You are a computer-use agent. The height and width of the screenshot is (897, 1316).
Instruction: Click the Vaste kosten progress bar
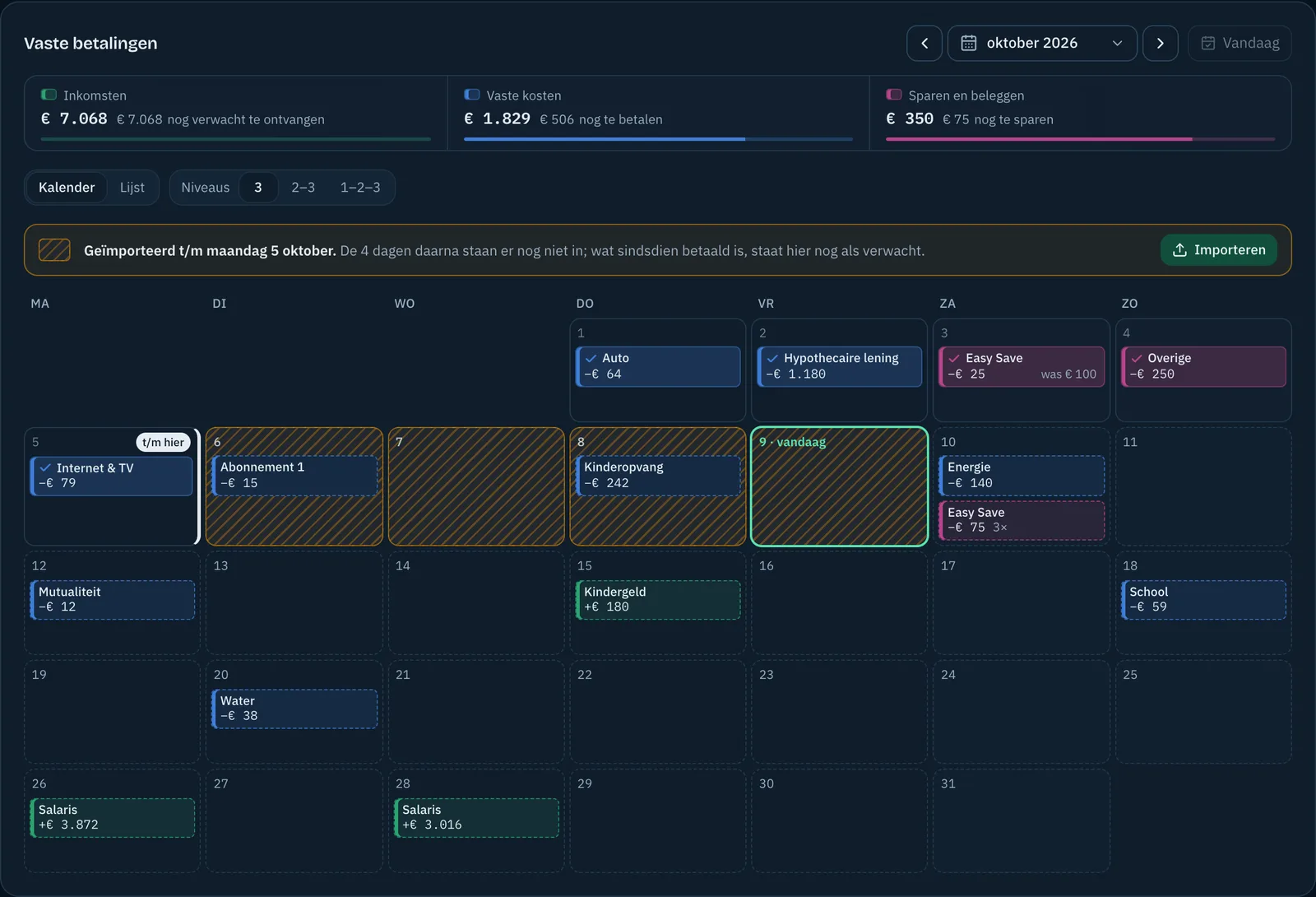658,139
